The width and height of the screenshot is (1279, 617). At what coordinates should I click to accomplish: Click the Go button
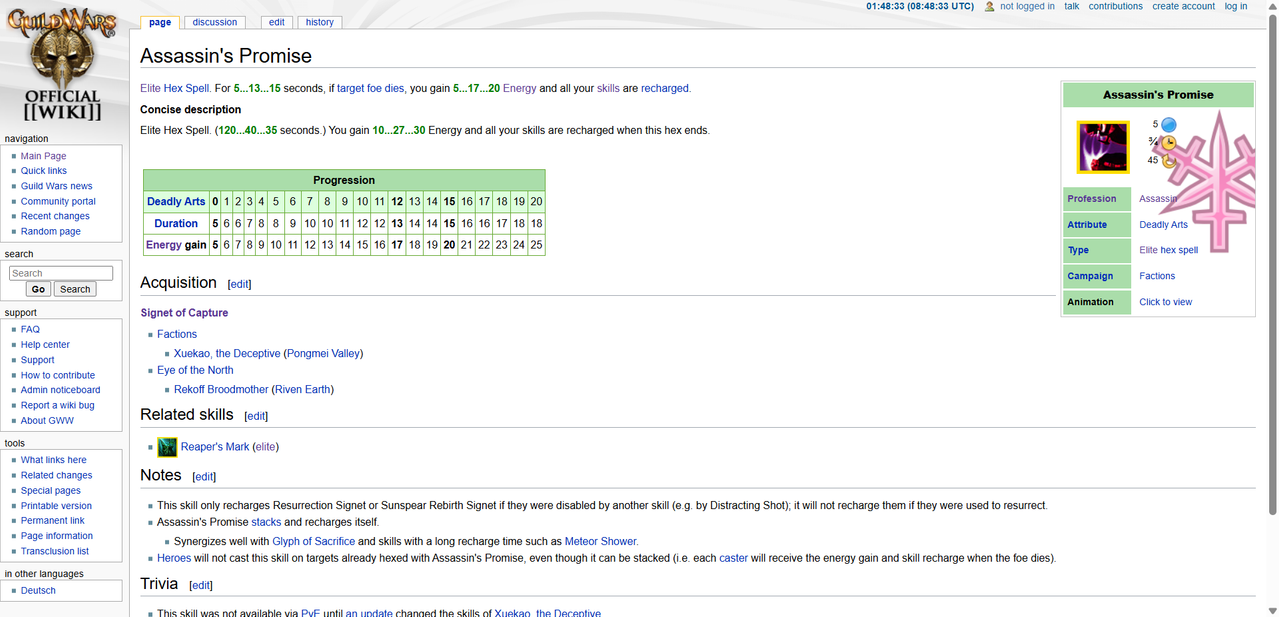pos(38,289)
